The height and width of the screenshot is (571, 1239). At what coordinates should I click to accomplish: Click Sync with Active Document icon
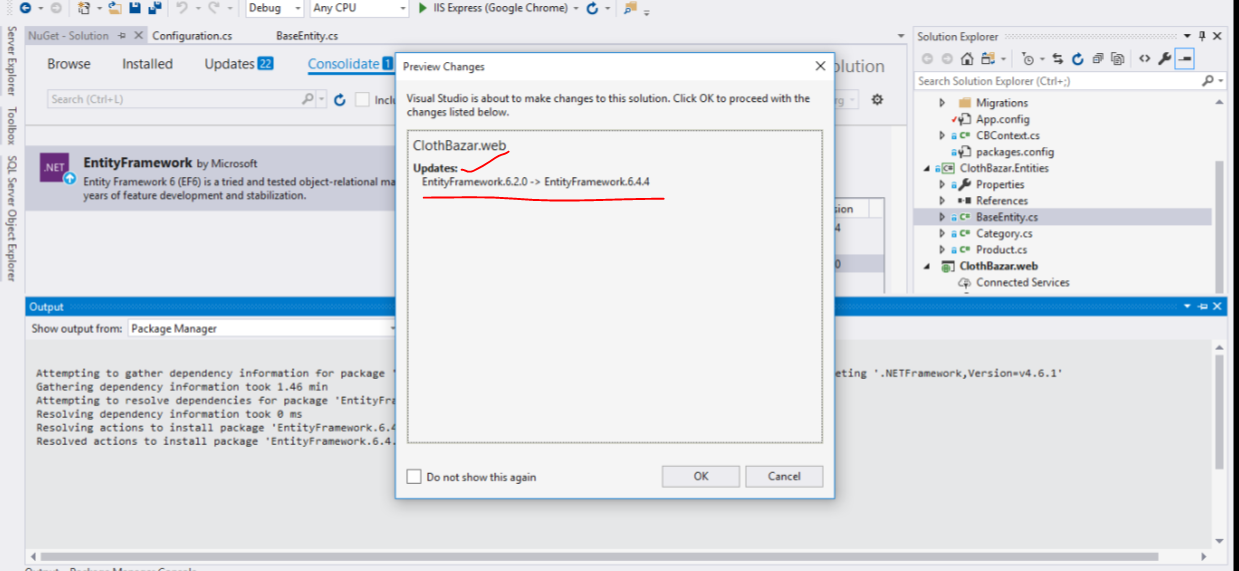pyautogui.click(x=1058, y=59)
